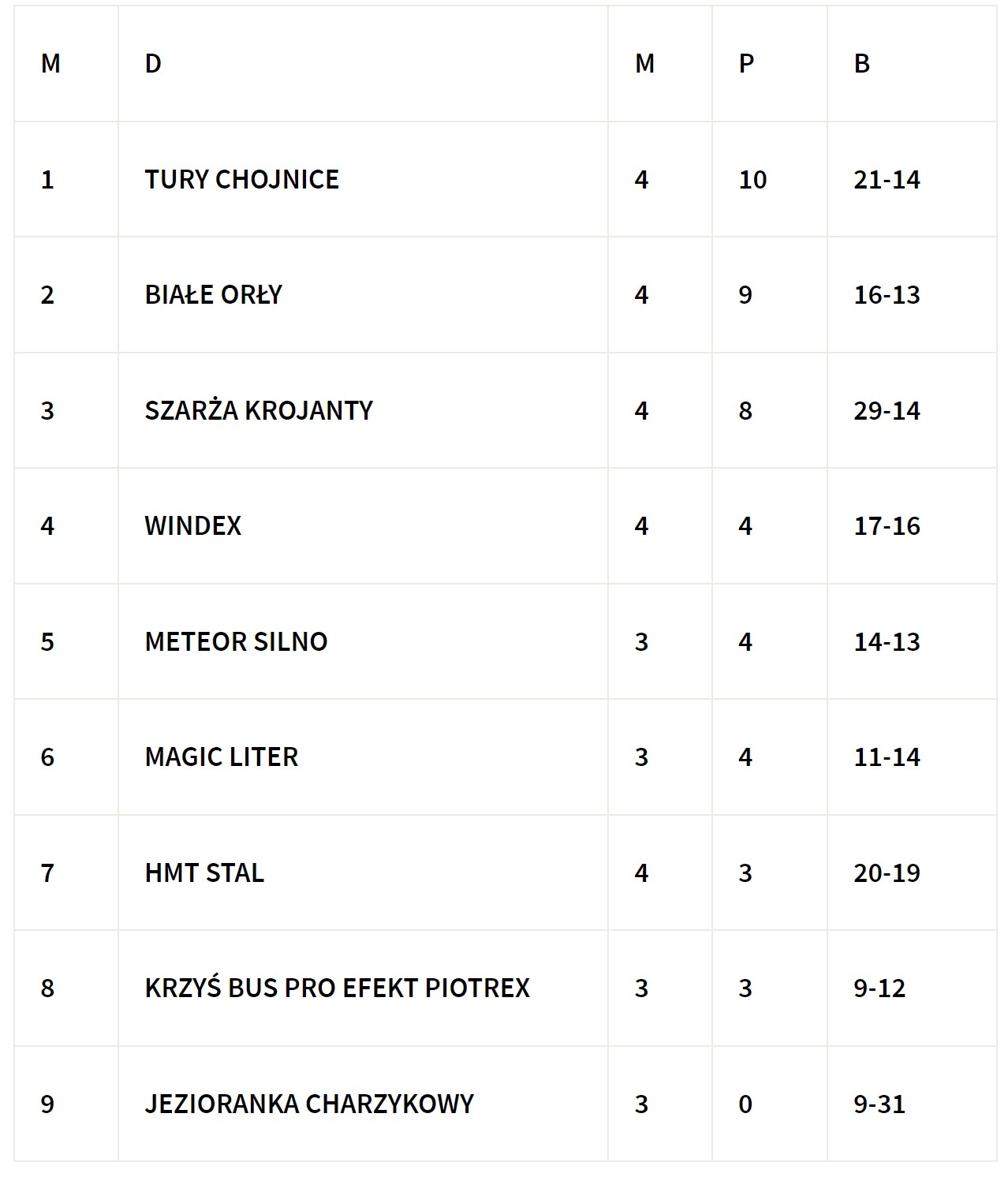The height and width of the screenshot is (1177, 1008).
Task: Click the 20-19 goal balance value
Action: (887, 873)
